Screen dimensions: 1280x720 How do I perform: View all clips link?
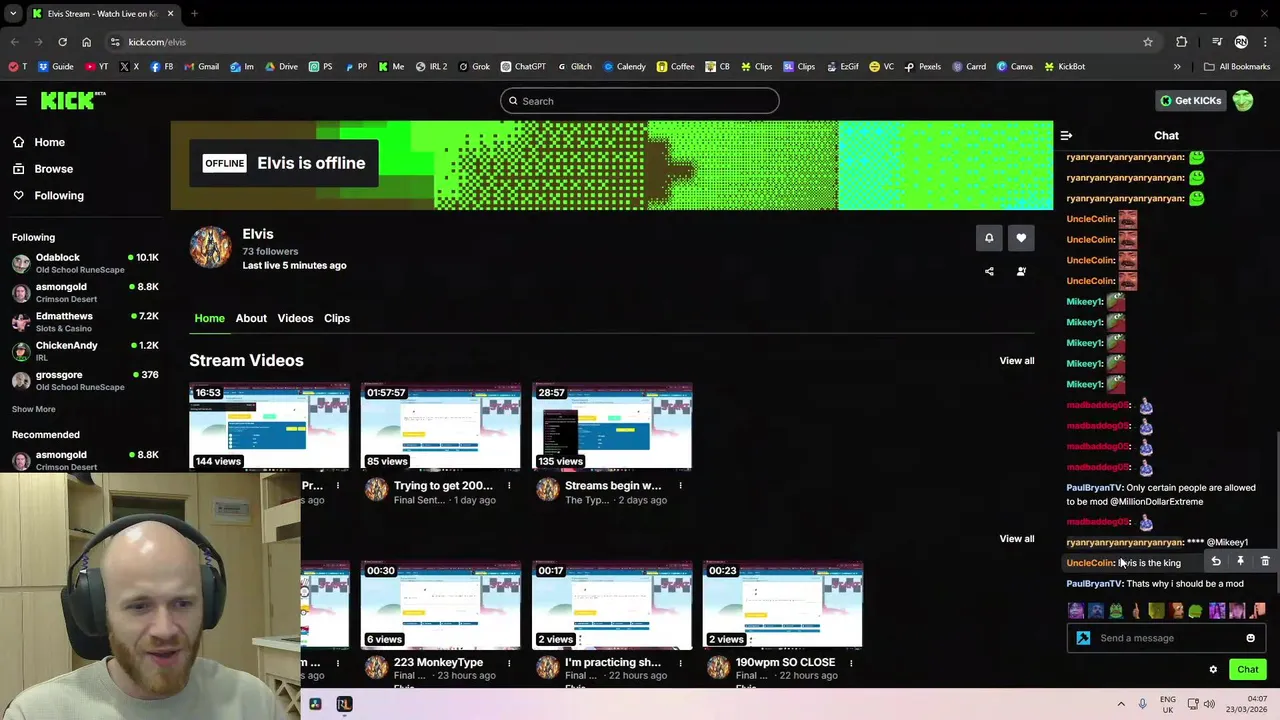click(1017, 539)
